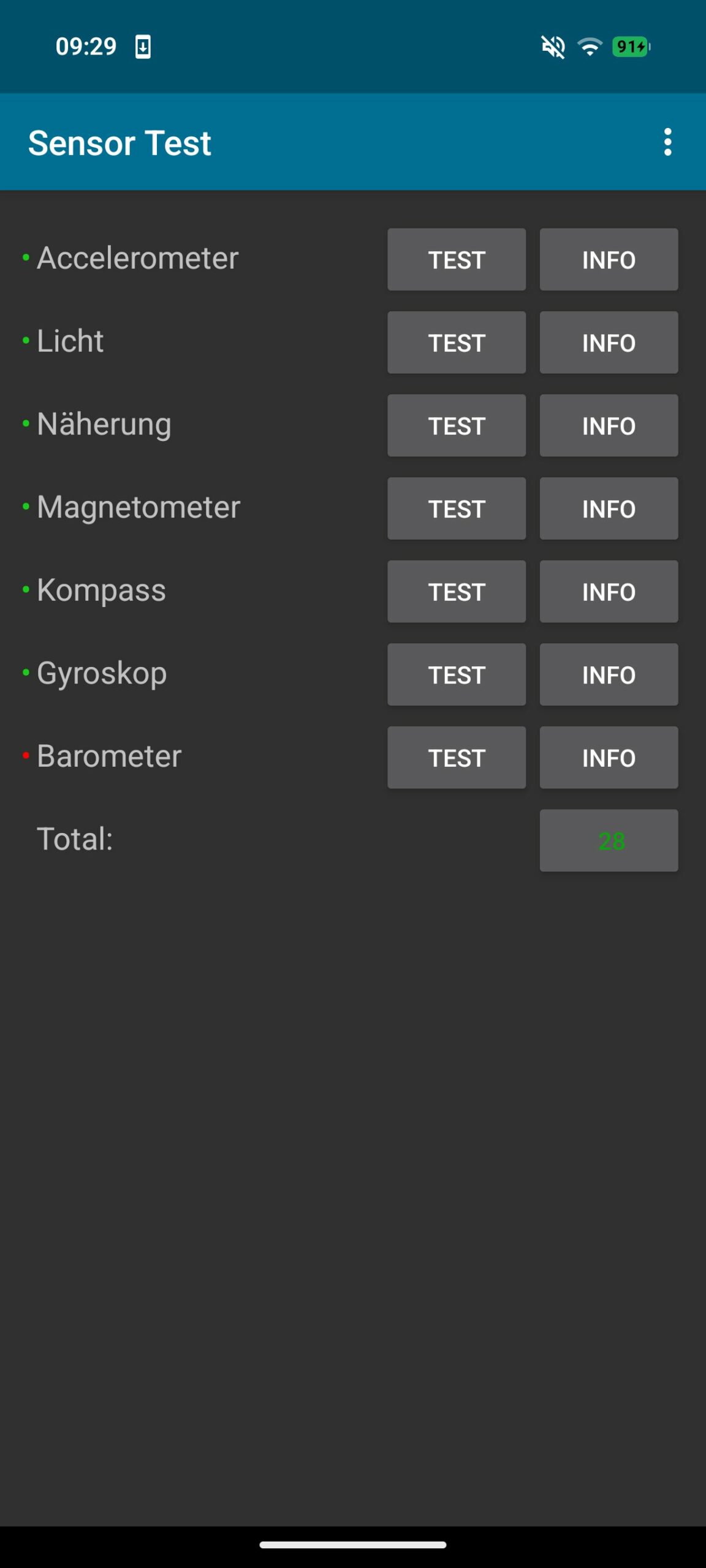706x1568 pixels.
Task: Start the Kompass test
Action: click(x=456, y=592)
